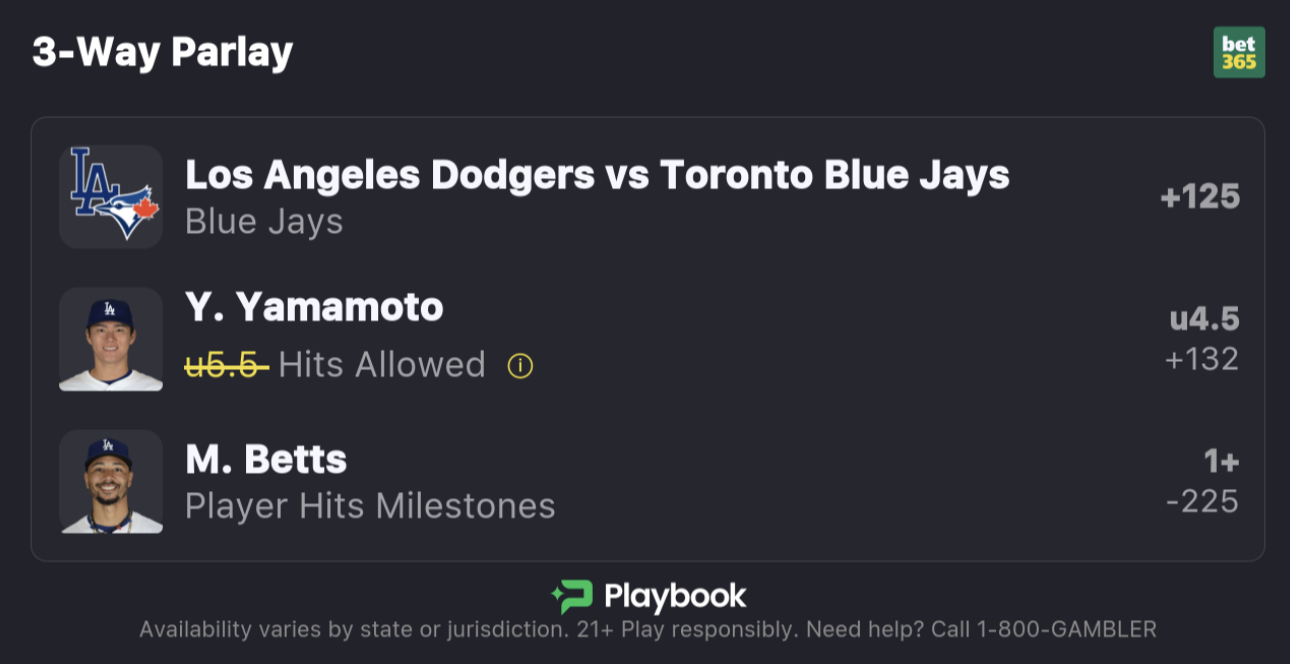Image resolution: width=1290 pixels, height=664 pixels.
Task: Click the Dodgers and Blue Jays team logo
Action: [x=111, y=196]
